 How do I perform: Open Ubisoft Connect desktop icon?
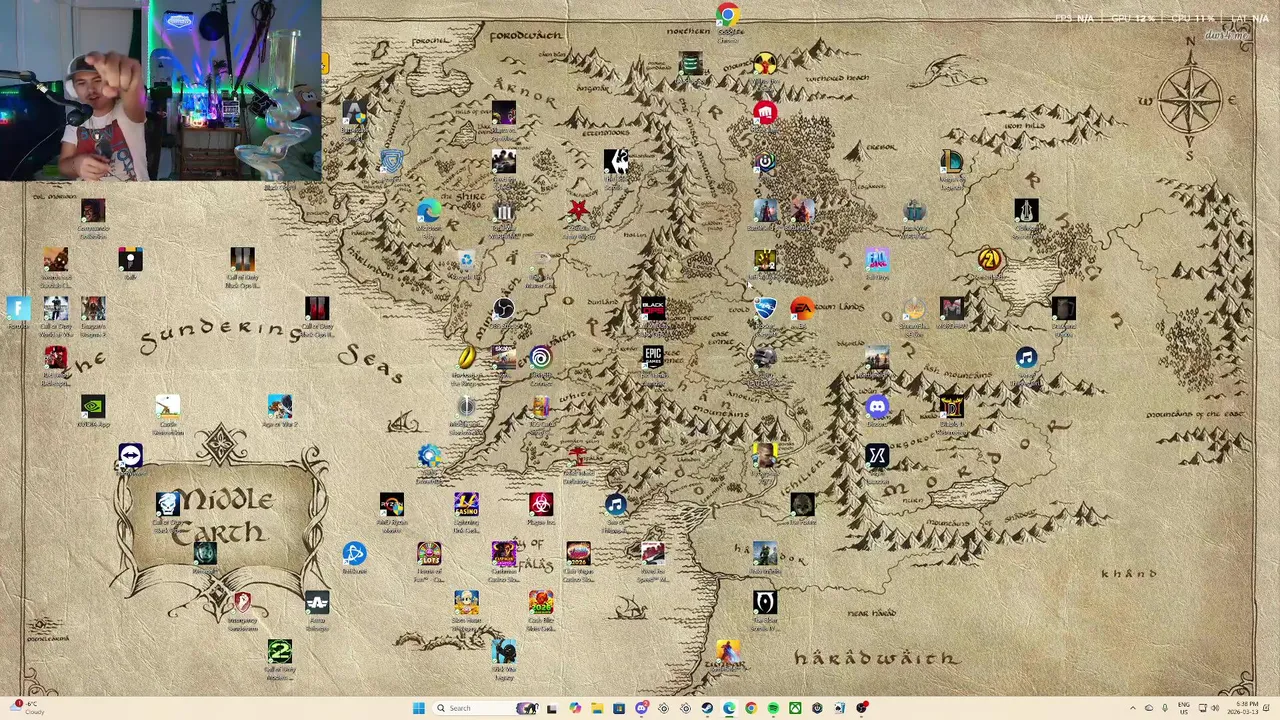[x=540, y=358]
